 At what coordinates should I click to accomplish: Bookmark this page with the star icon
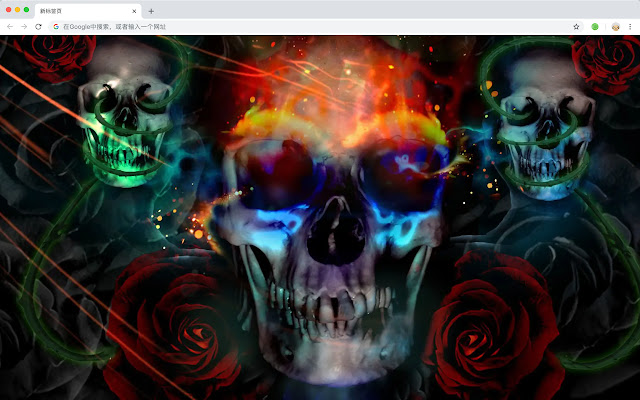coord(576,27)
